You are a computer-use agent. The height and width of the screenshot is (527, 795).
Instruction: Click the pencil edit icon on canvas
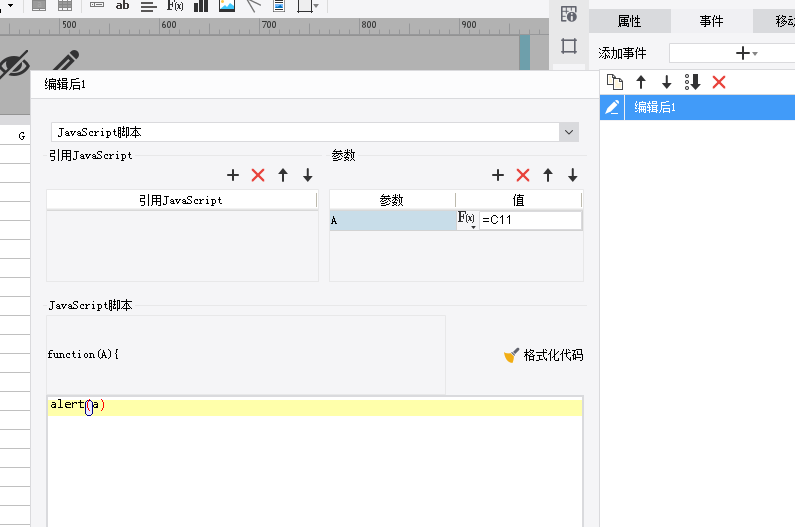click(66, 61)
